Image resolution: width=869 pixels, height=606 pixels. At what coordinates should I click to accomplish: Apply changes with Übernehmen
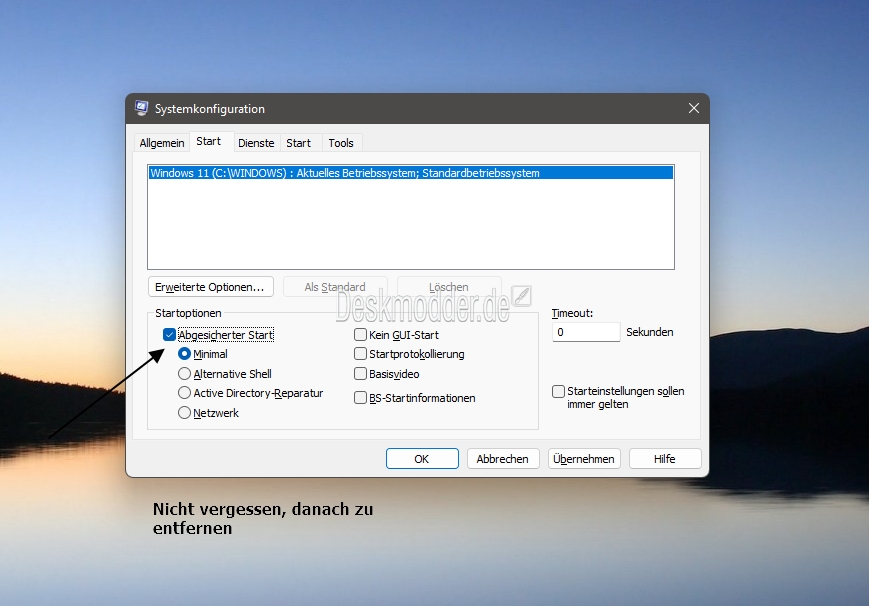coord(584,459)
